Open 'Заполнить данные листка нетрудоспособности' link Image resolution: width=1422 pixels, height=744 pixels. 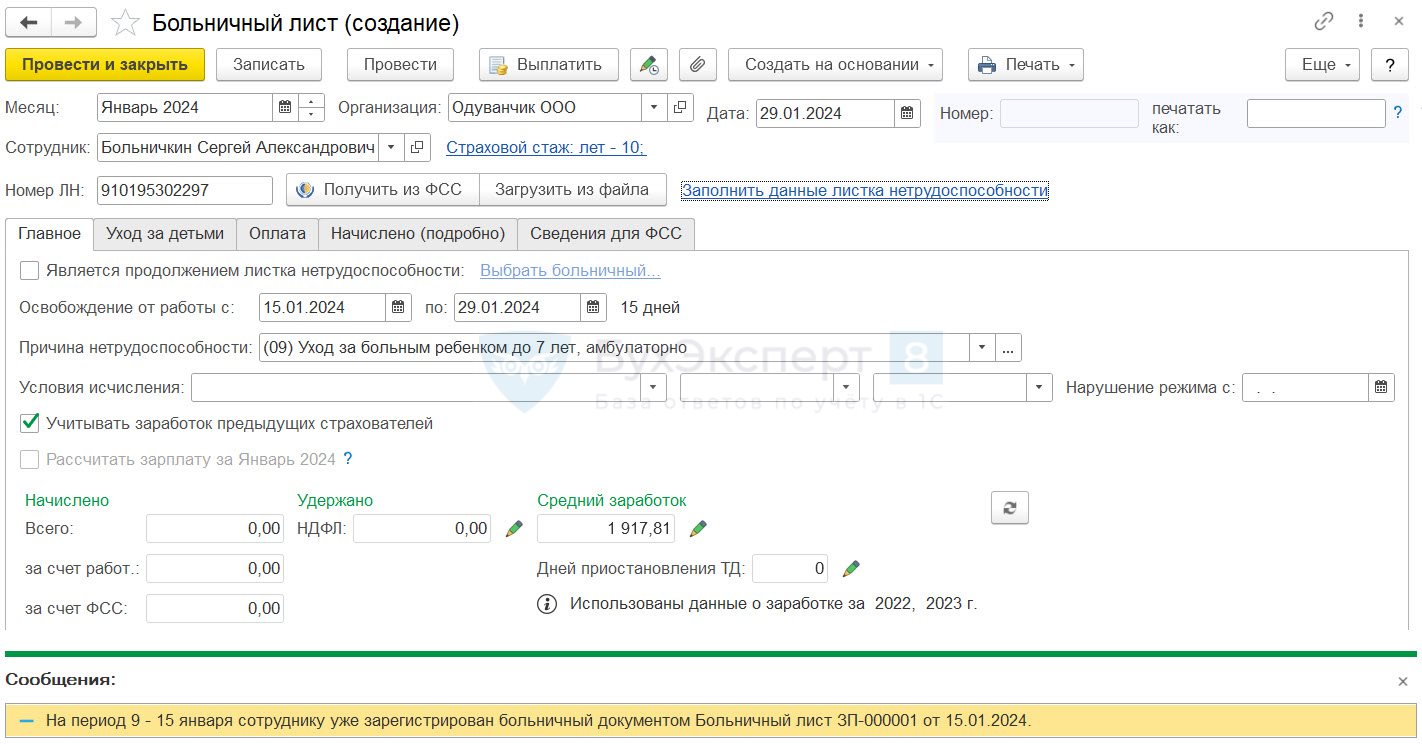click(x=864, y=190)
